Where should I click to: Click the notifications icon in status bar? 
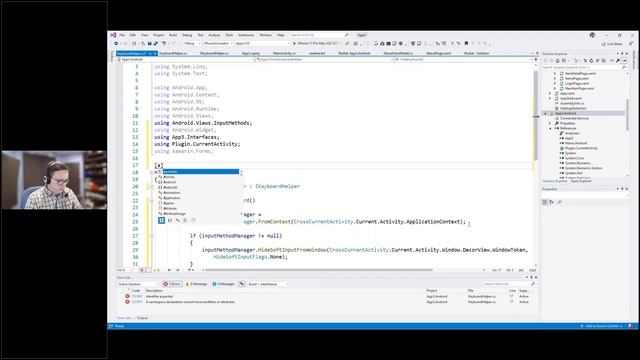[x=631, y=326]
